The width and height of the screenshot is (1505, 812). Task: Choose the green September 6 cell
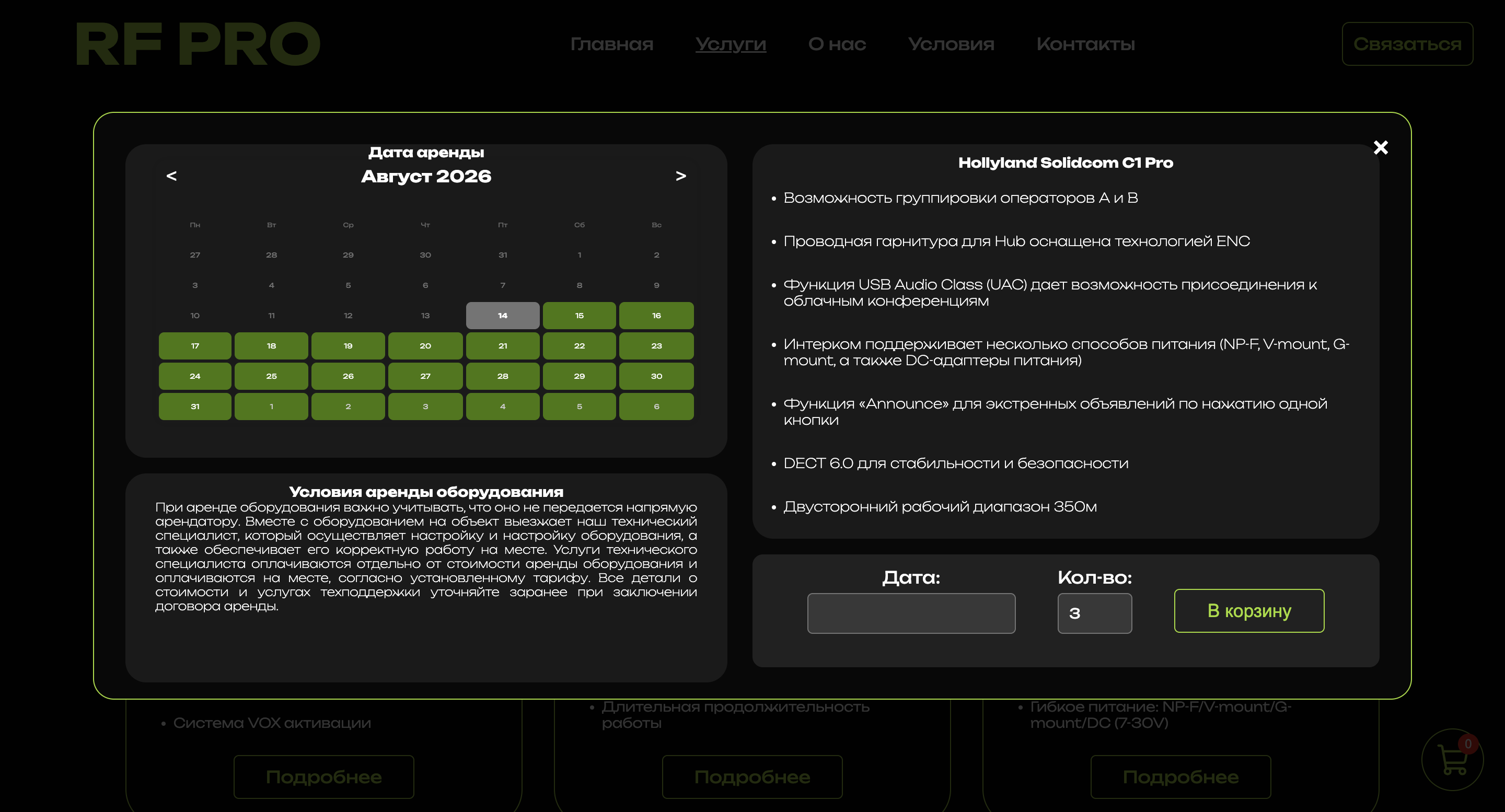pyautogui.click(x=656, y=407)
